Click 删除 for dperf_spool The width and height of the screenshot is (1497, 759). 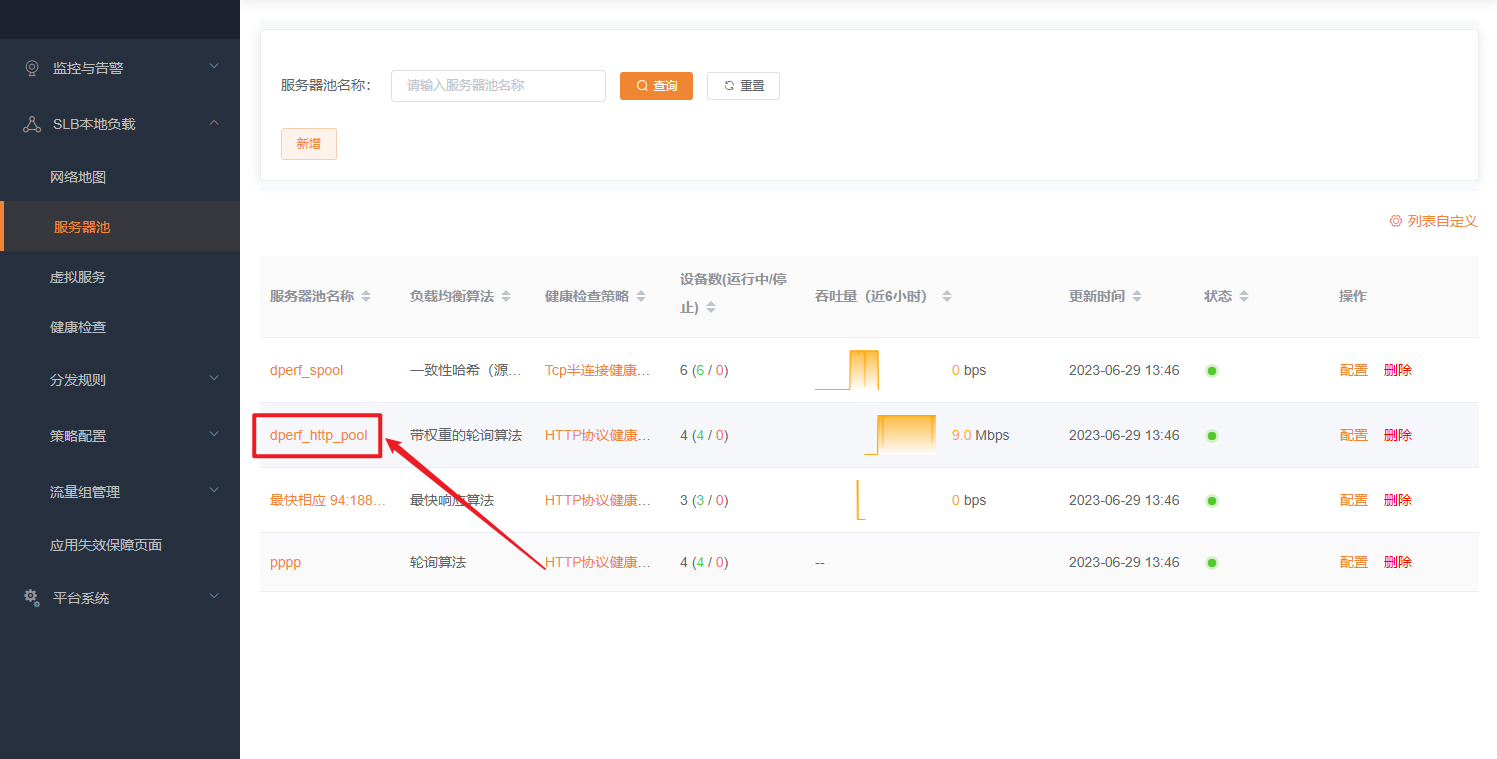(x=1398, y=370)
